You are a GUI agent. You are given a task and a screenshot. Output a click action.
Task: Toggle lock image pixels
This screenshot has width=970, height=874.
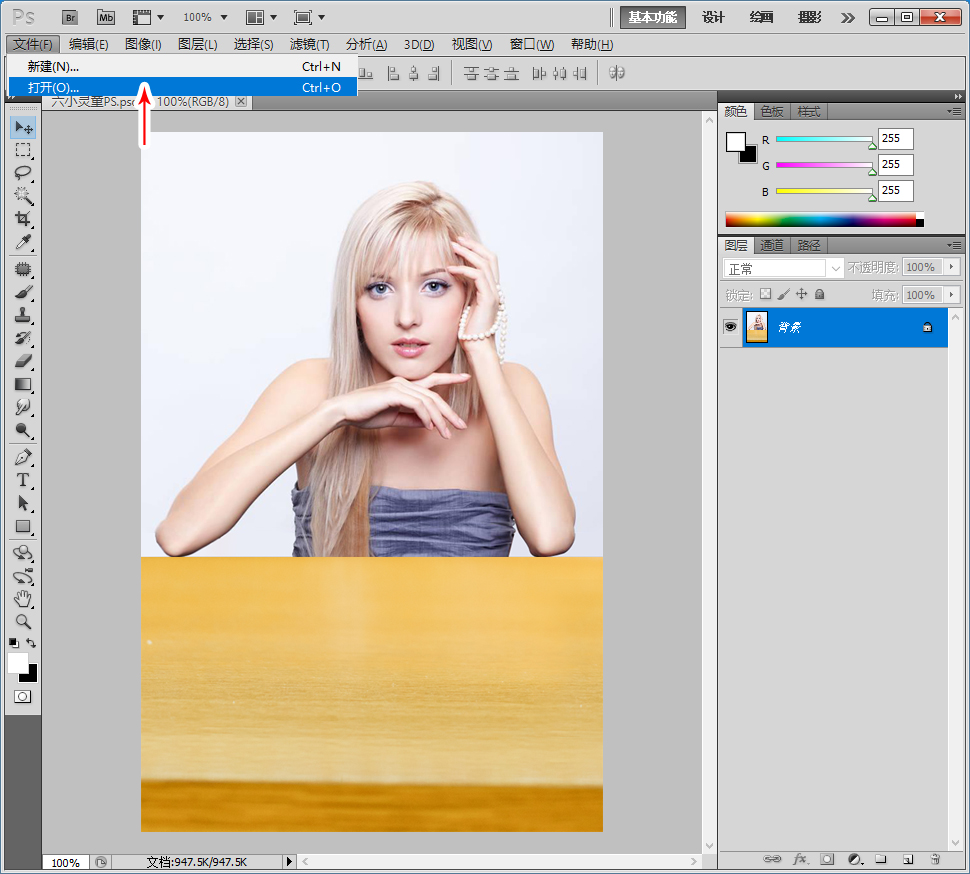(x=783, y=294)
